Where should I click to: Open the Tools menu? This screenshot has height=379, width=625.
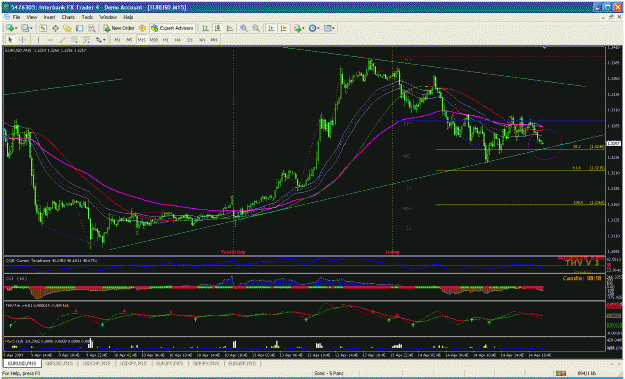[87, 18]
